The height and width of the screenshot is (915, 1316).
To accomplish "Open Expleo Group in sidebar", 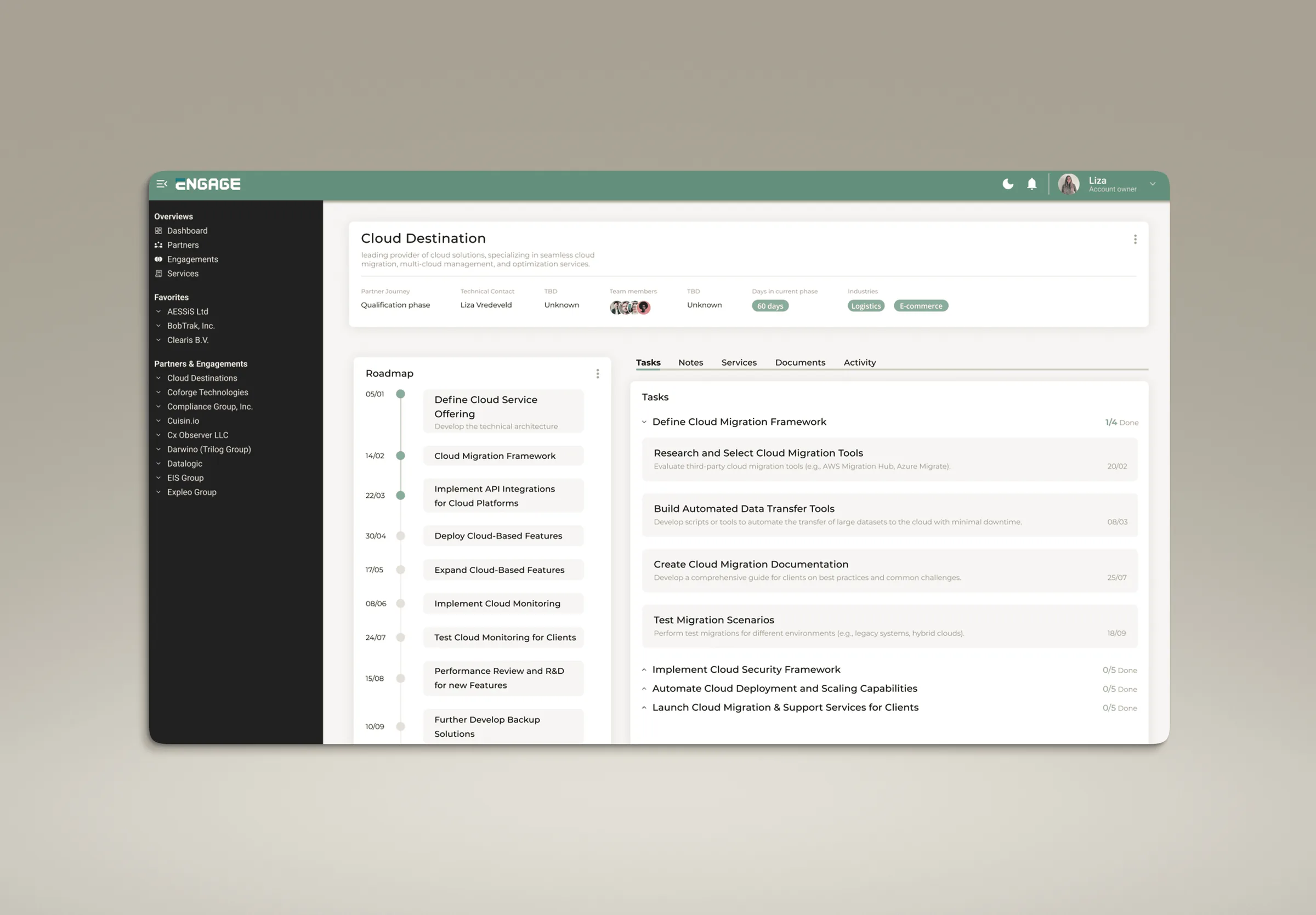I will [x=191, y=493].
